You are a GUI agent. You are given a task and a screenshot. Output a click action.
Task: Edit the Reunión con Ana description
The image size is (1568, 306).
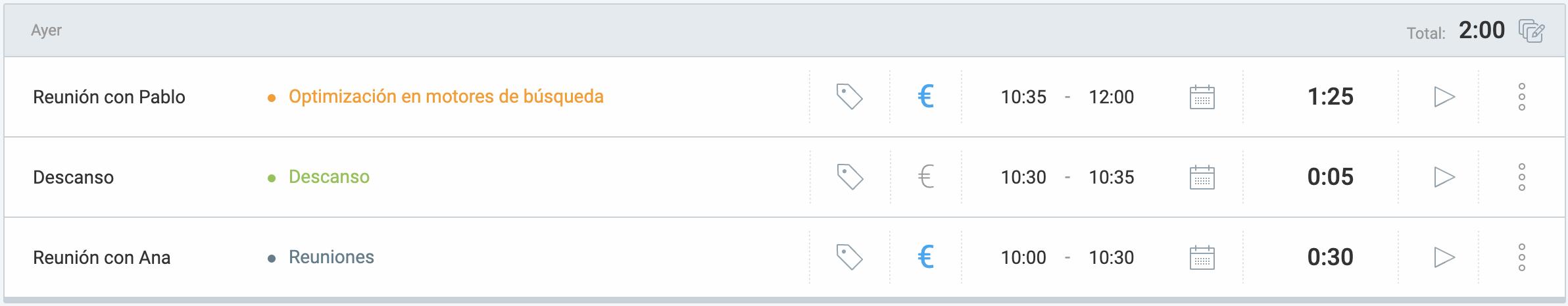[x=102, y=257]
